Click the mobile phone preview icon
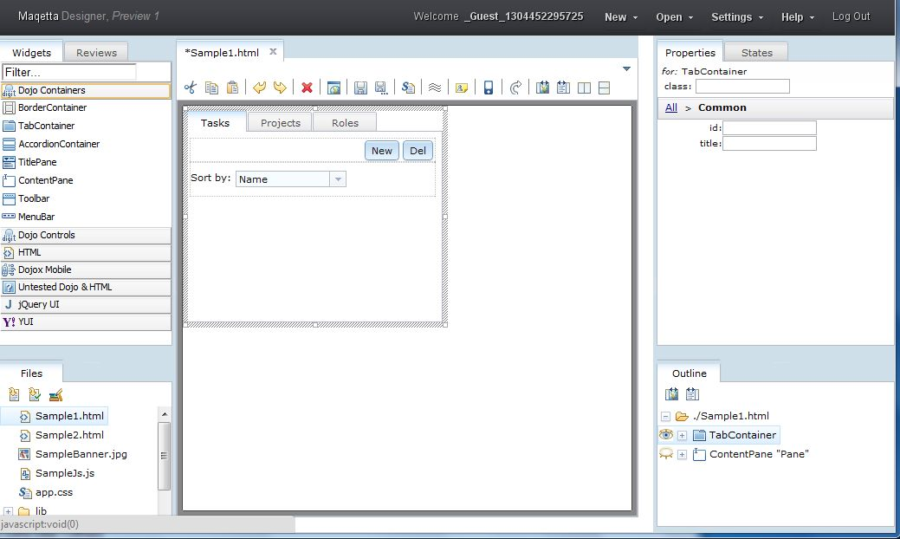This screenshot has width=900, height=539. (488, 88)
